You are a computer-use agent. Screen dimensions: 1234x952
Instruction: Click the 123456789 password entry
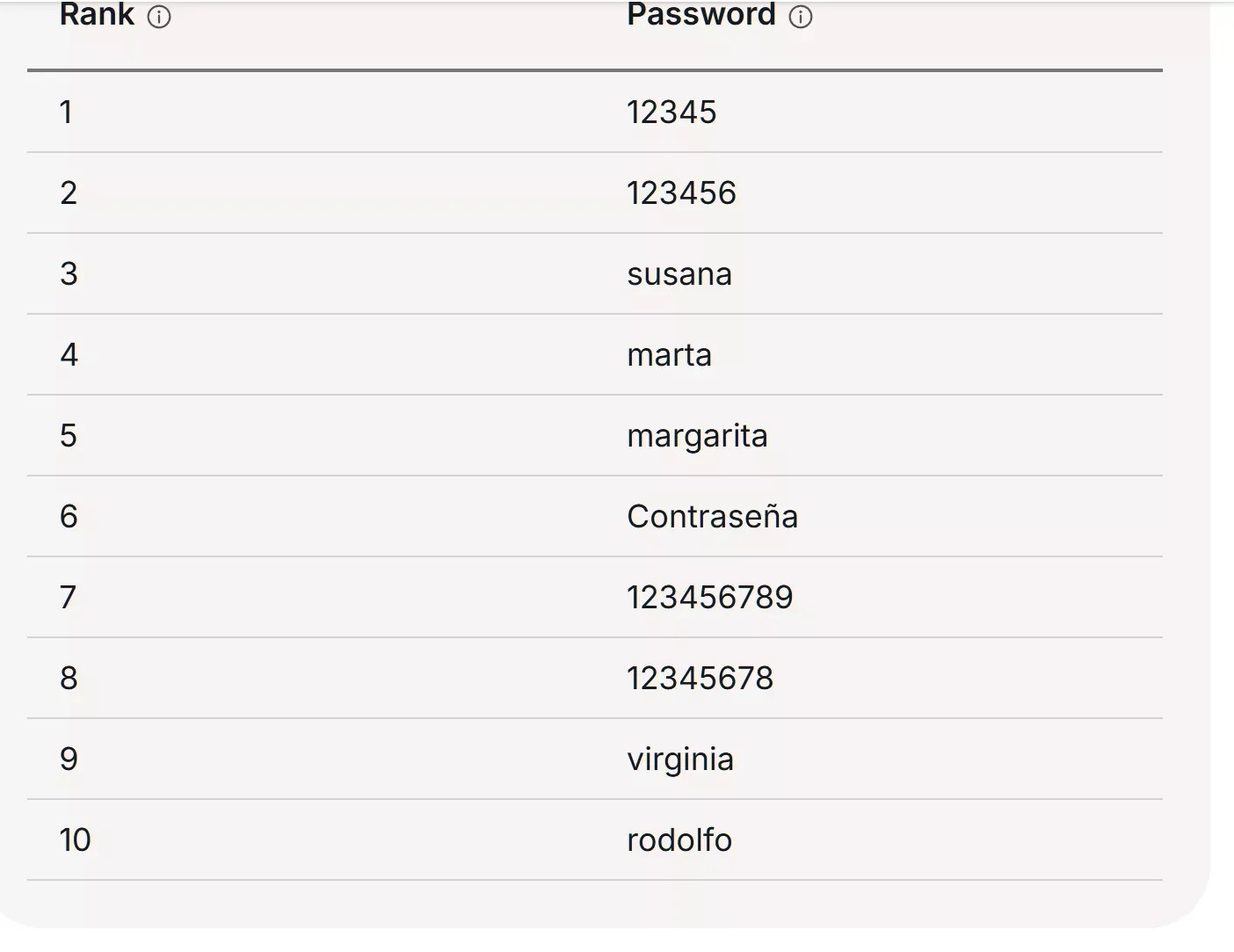tap(709, 598)
